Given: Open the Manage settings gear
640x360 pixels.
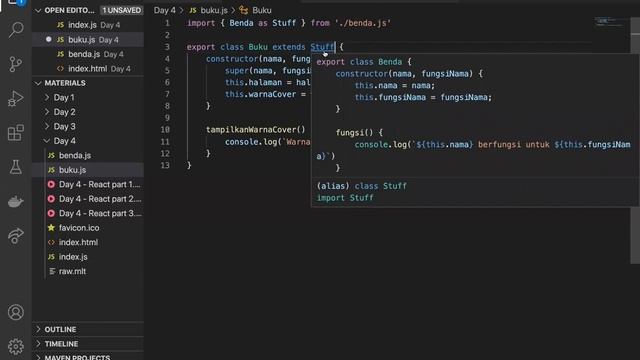Looking at the screenshot, I should [16, 347].
